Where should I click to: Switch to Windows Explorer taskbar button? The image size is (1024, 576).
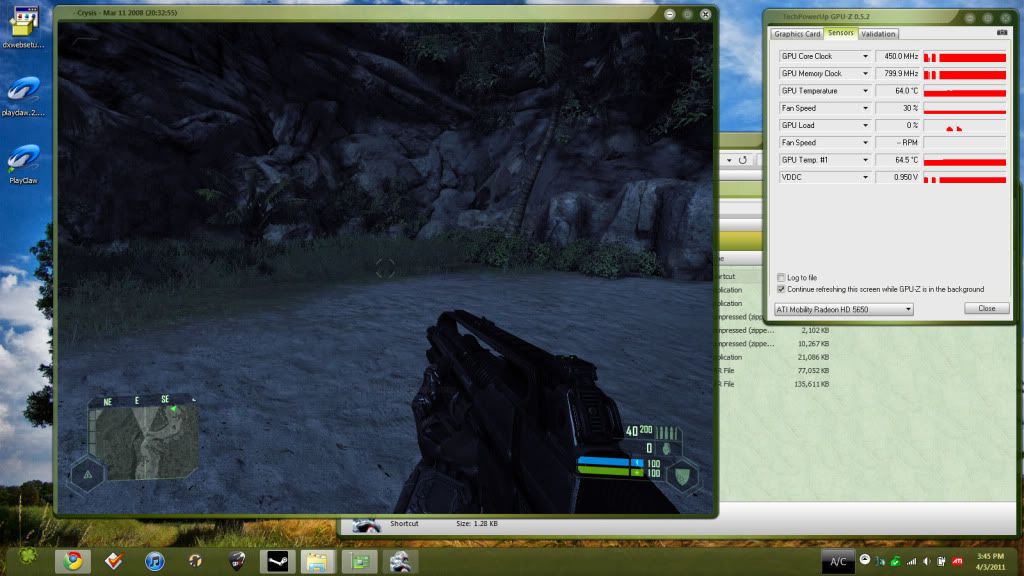(318, 561)
